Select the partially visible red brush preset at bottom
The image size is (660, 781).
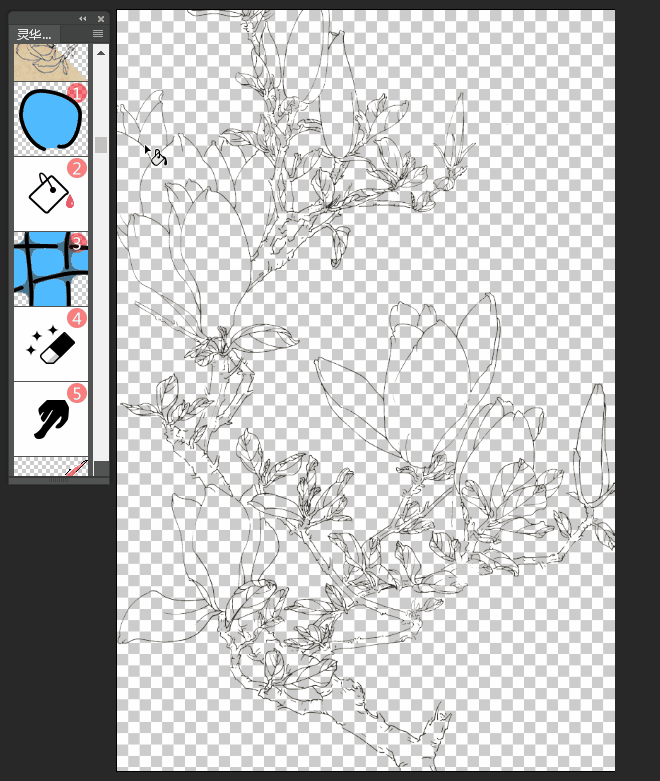[51, 467]
